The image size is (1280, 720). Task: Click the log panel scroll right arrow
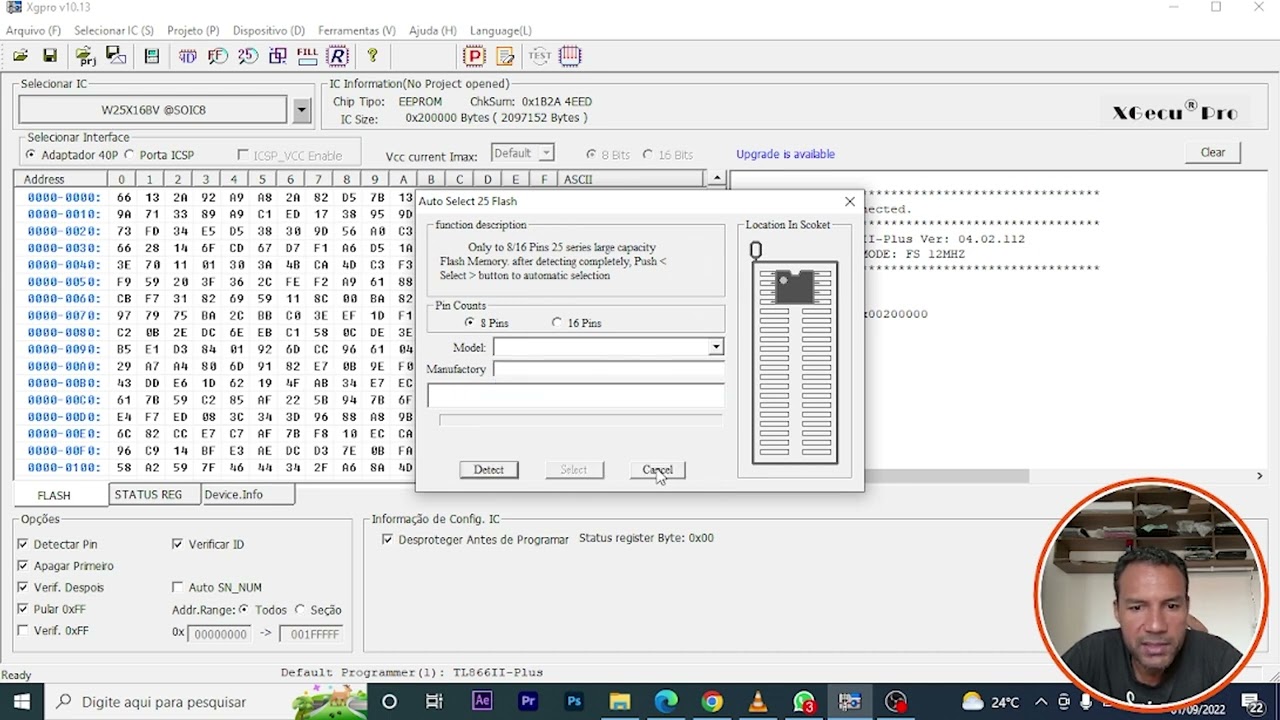click(1259, 476)
